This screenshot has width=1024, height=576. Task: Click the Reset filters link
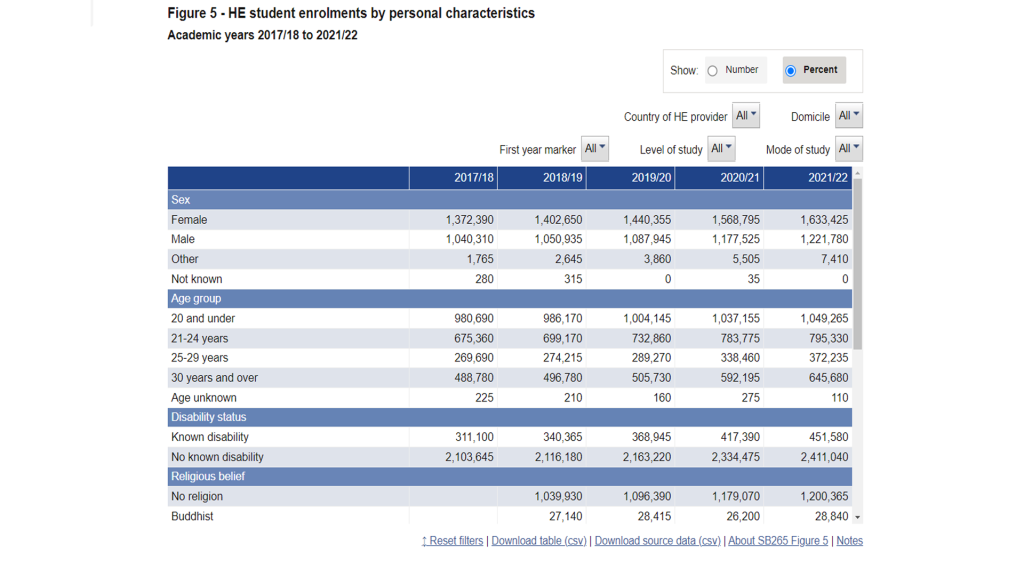point(452,541)
